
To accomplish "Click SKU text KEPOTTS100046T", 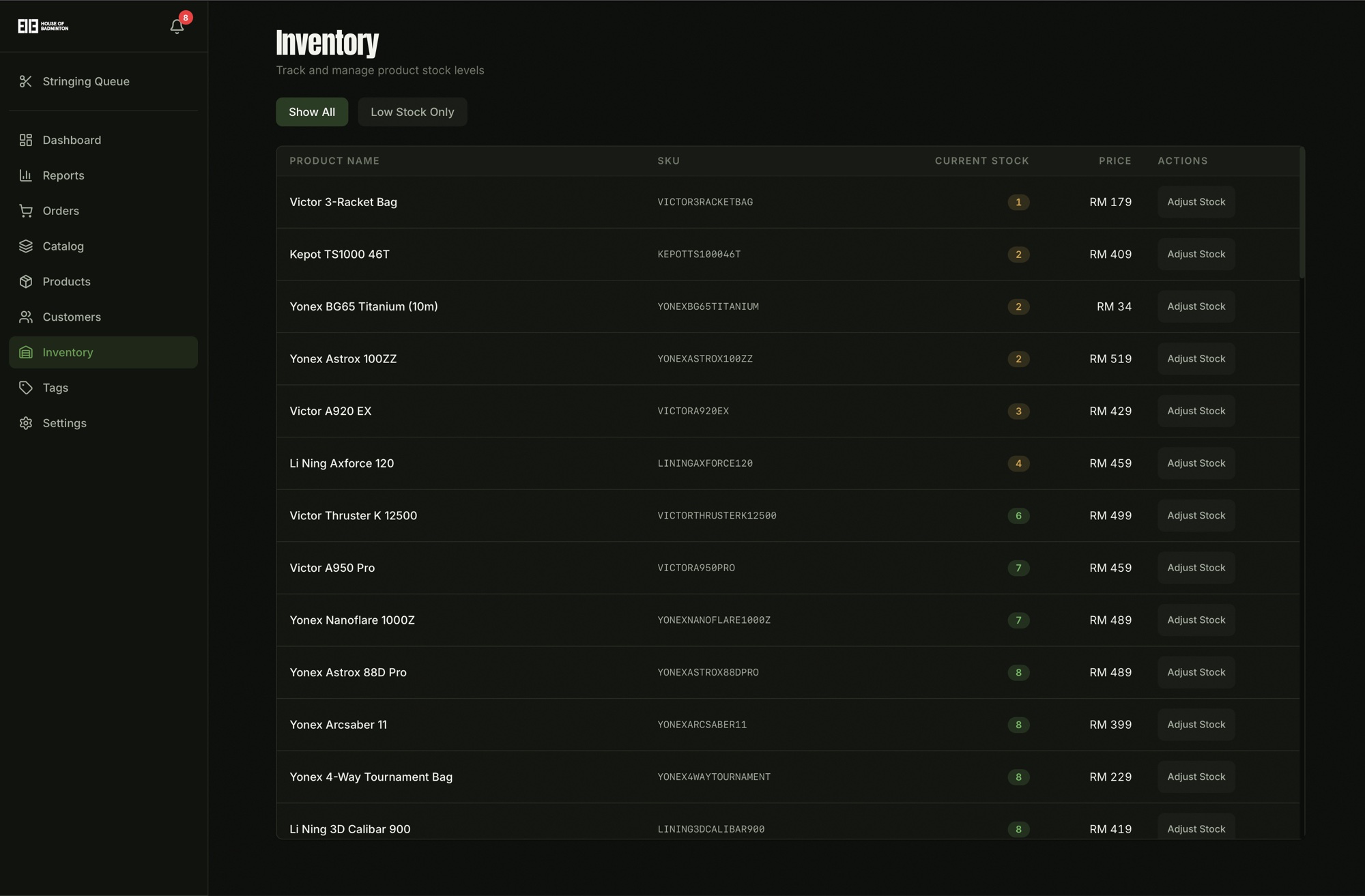I will pos(699,255).
